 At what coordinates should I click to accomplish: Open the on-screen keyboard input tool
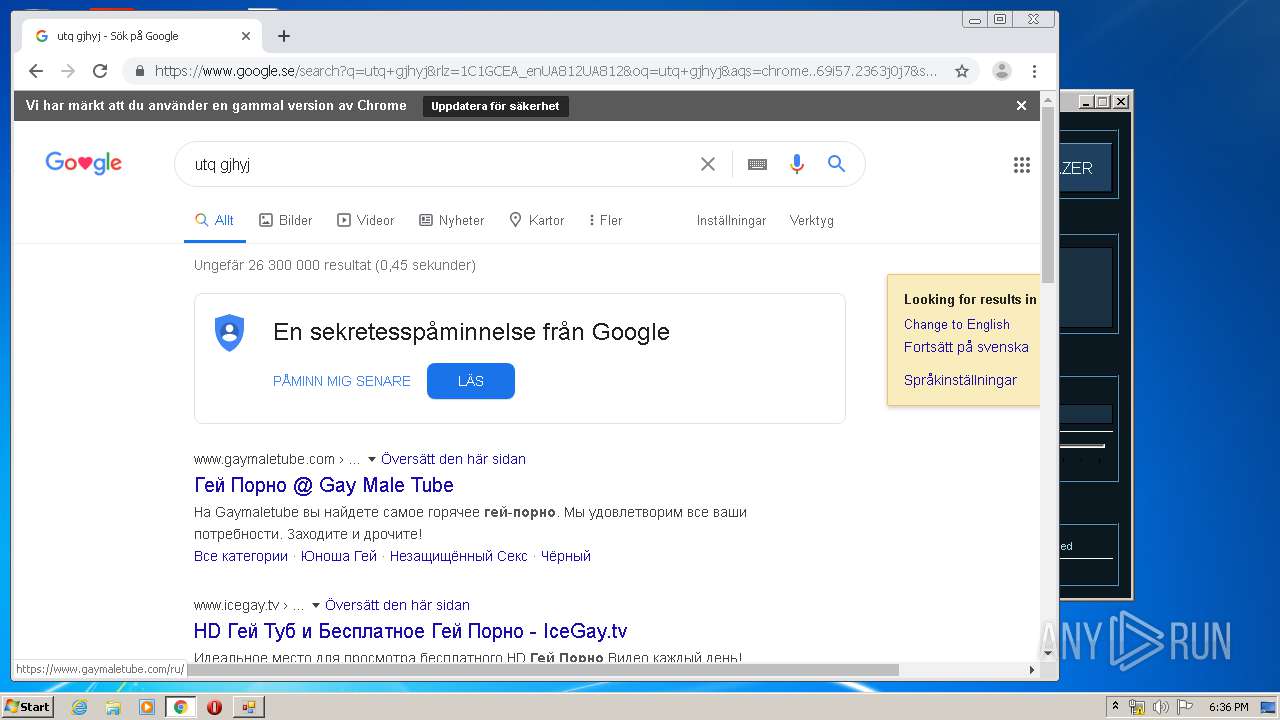coord(757,164)
